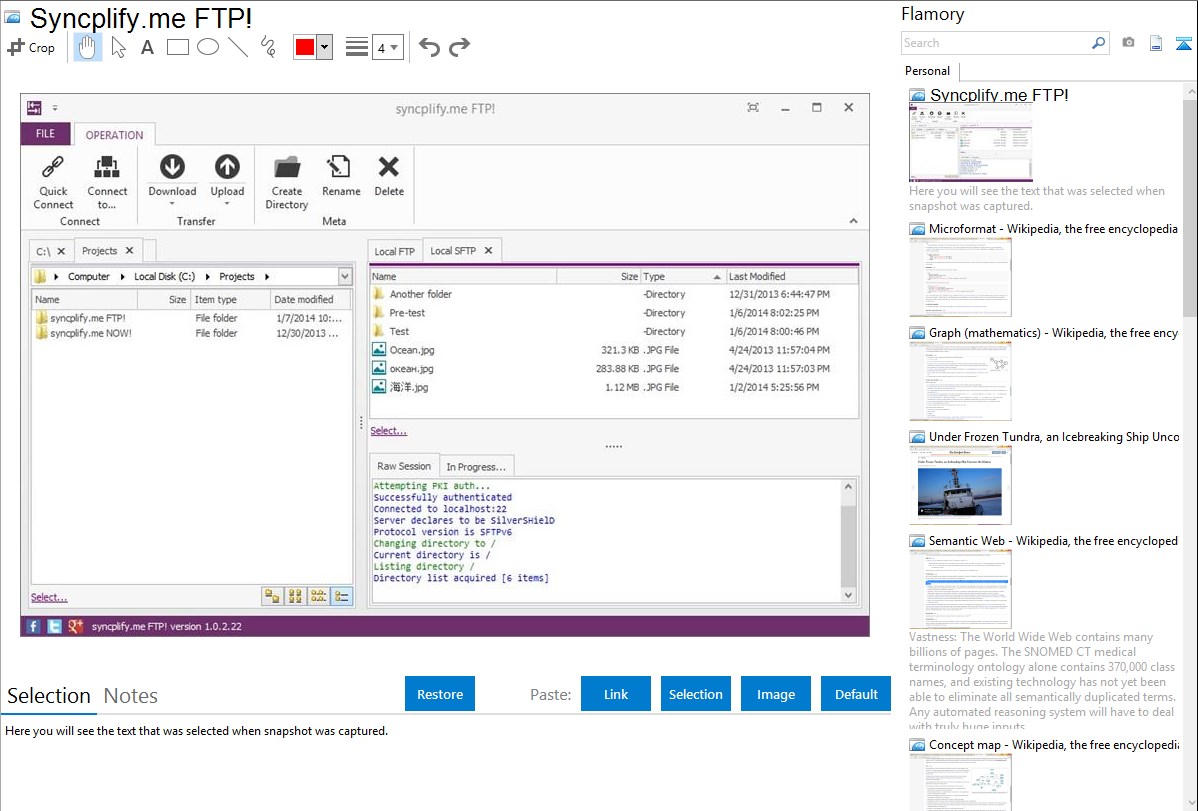The width and height of the screenshot is (1198, 811).
Task: Click Select... link under local list
Action: coord(49,598)
